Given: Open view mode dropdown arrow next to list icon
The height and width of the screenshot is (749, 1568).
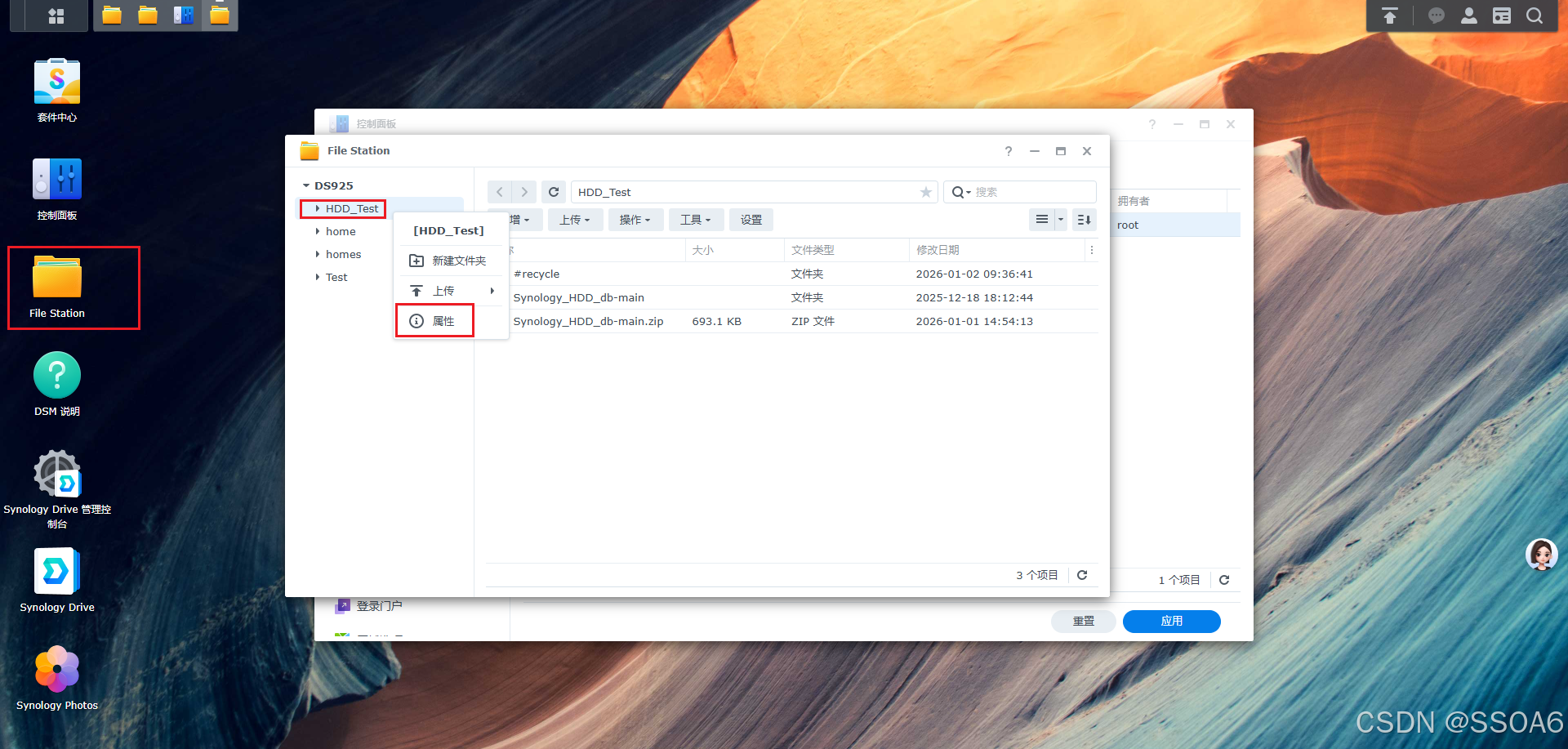Looking at the screenshot, I should tap(1061, 220).
